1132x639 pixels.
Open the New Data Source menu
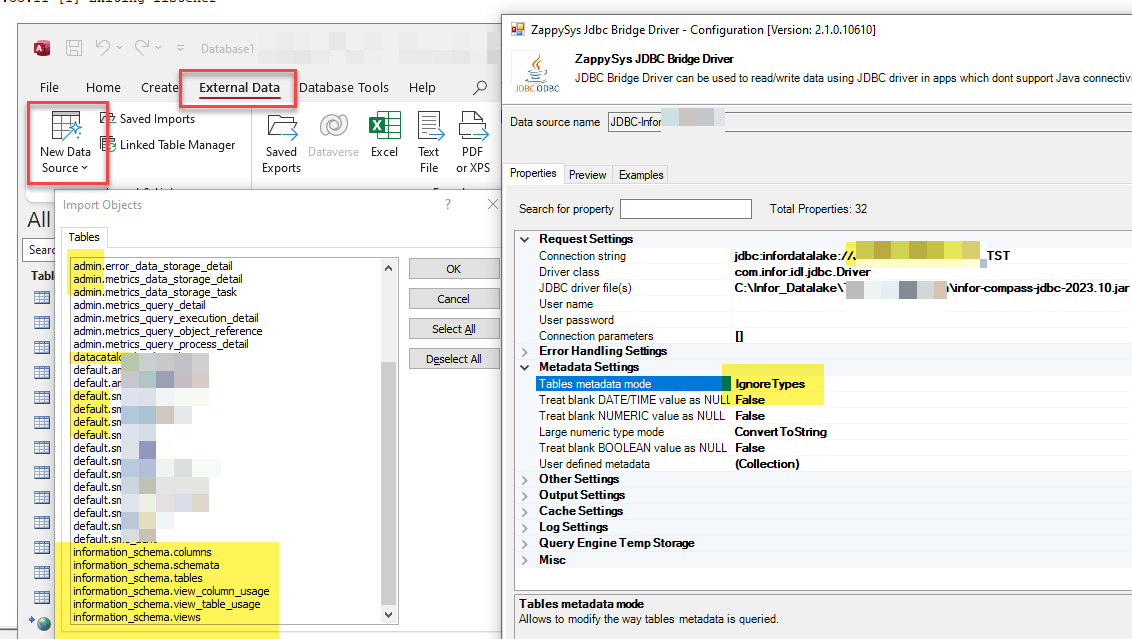point(66,142)
